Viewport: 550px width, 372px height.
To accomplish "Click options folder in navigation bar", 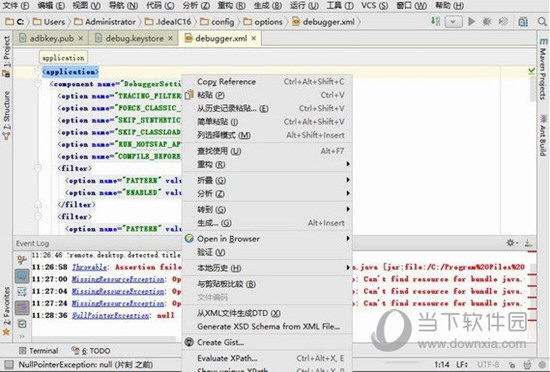I will [x=263, y=22].
